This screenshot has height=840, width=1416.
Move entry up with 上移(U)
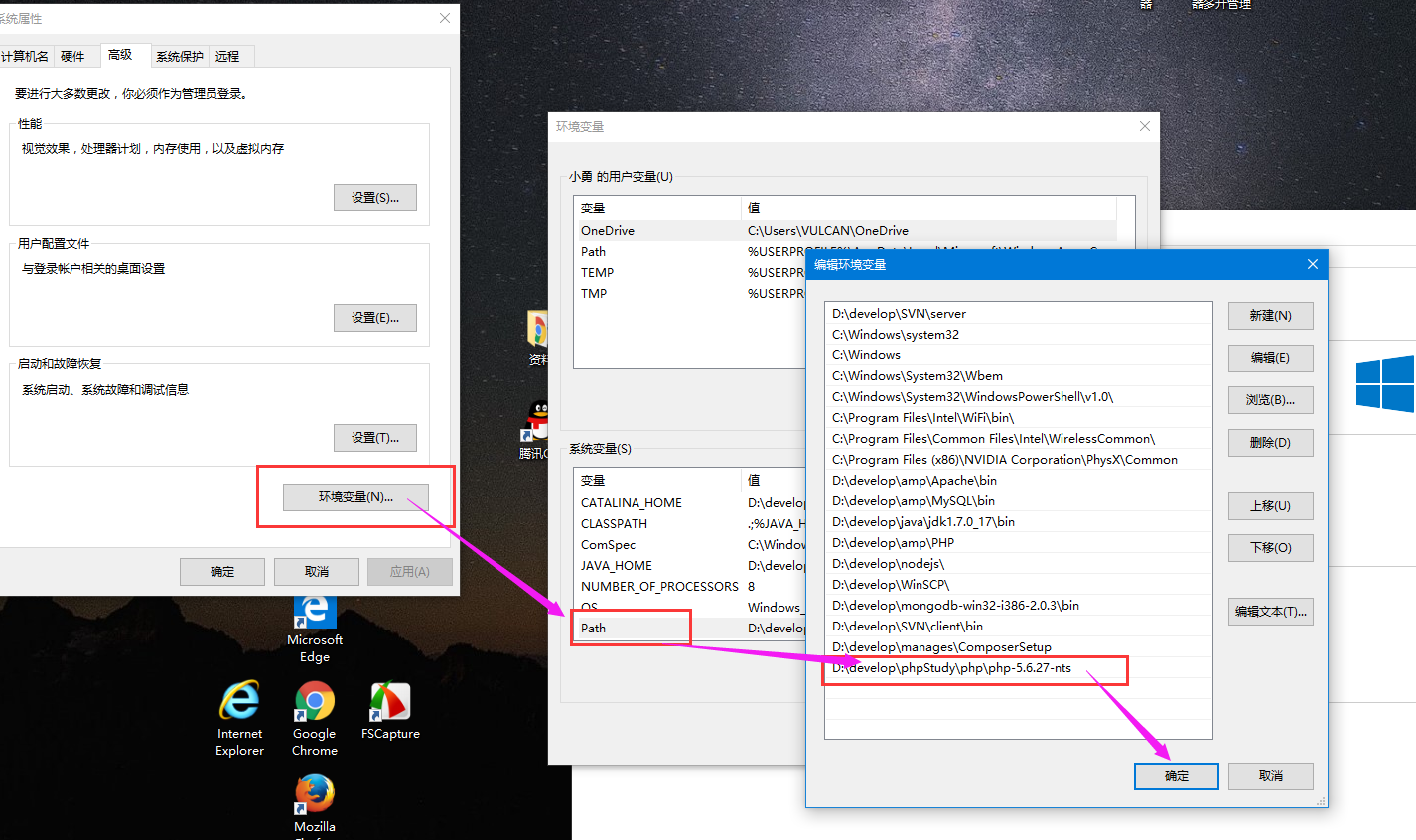coord(1270,506)
